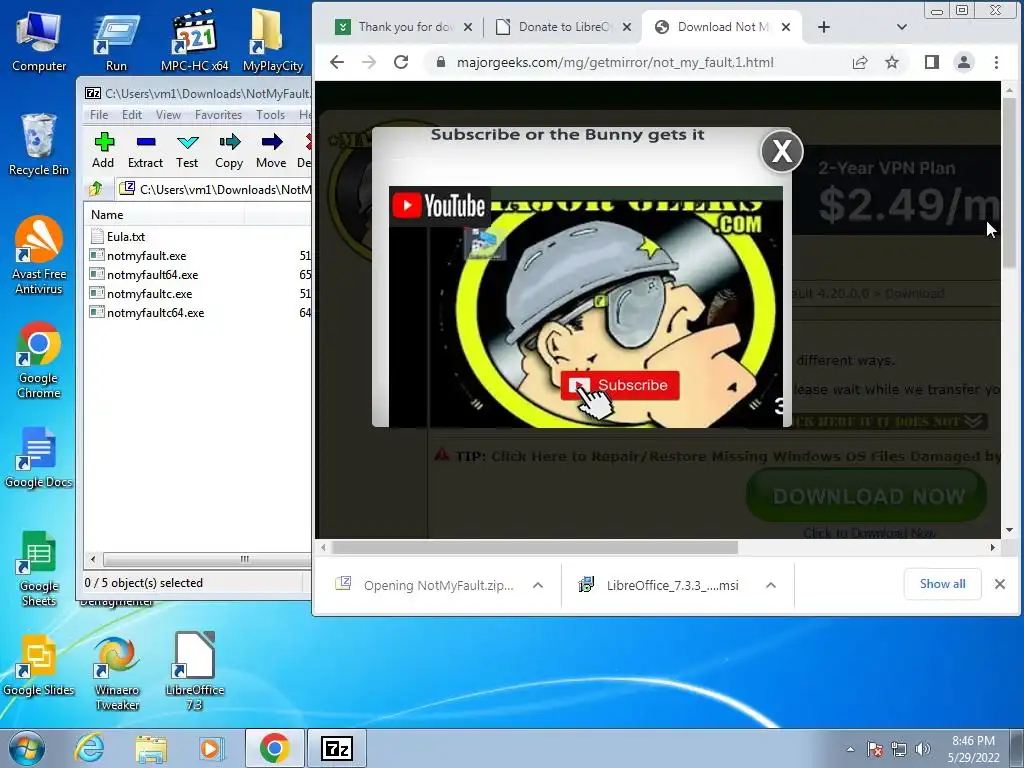1024x768 pixels.
Task: Open the Avast Free Antivirus desktop shortcut
Action: [x=39, y=255]
